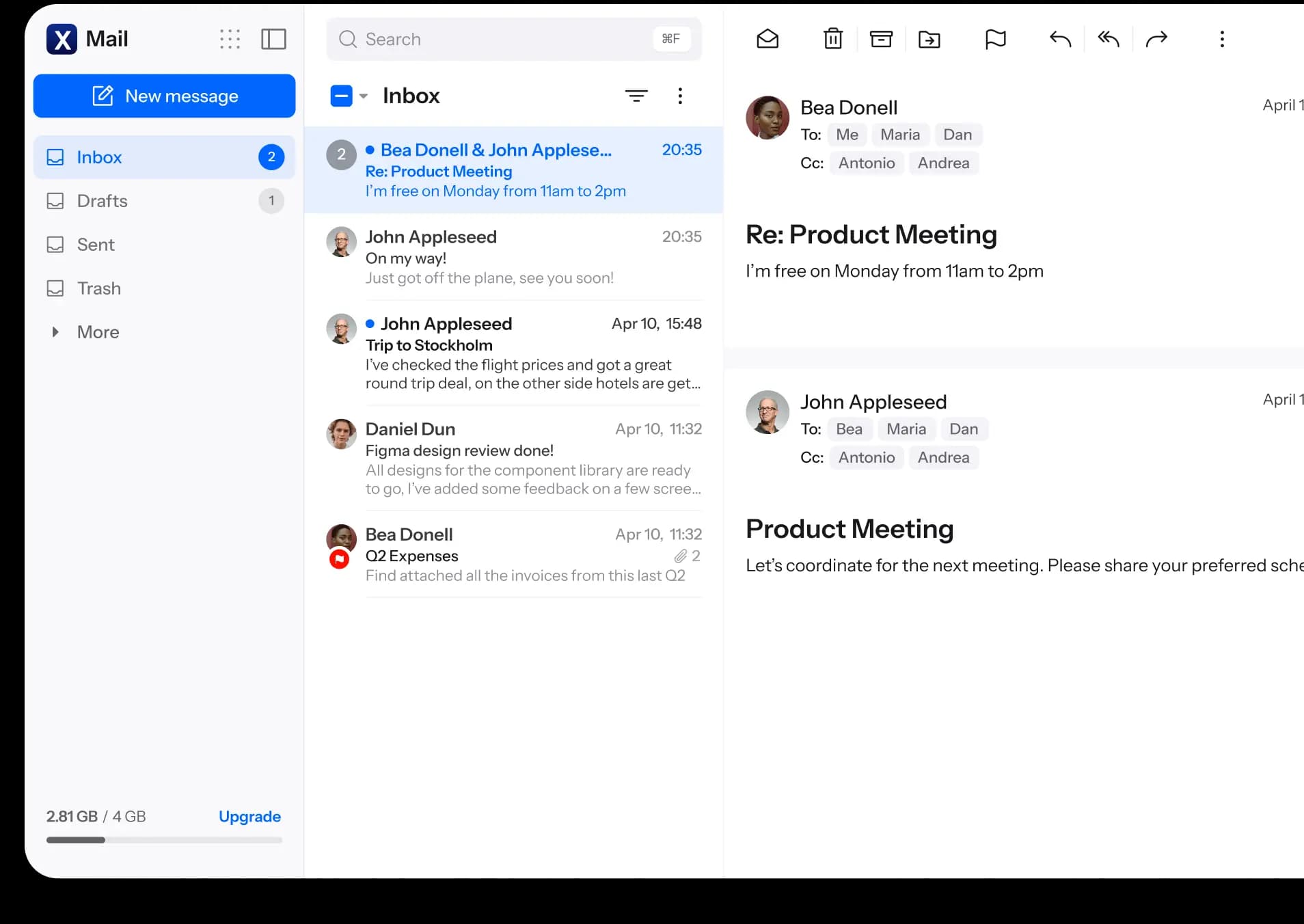The height and width of the screenshot is (924, 1304).
Task: Open the select-all dropdown arrow
Action: [x=364, y=96]
